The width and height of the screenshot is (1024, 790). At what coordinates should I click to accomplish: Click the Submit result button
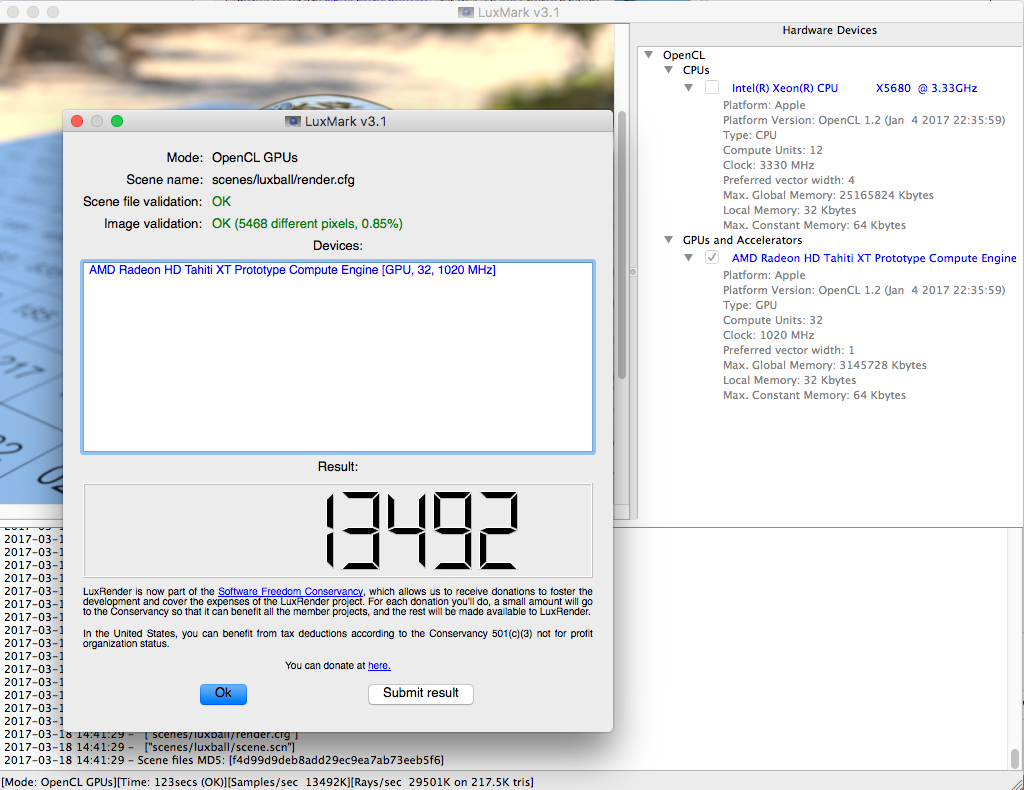click(x=421, y=693)
